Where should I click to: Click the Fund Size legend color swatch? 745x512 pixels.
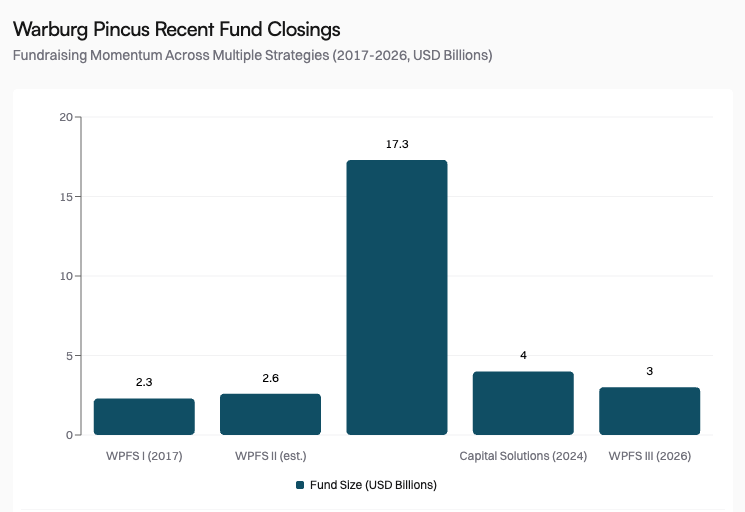(300, 485)
